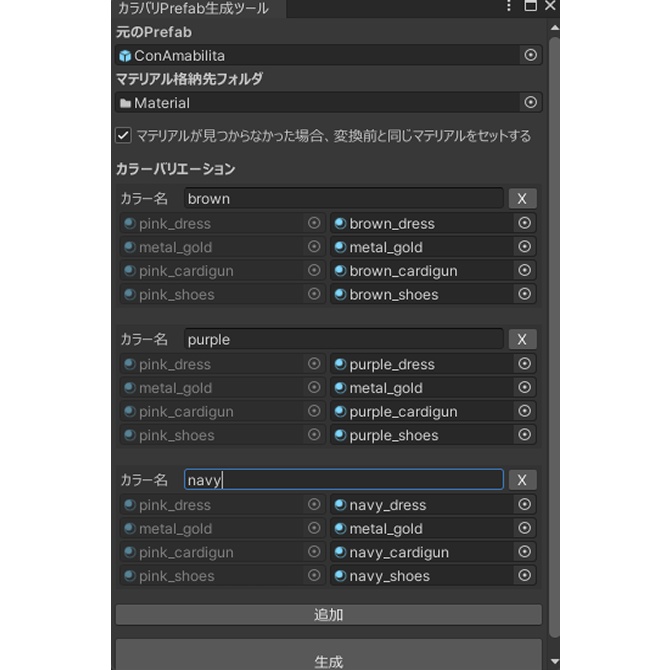Click the ConAmabilita prefab cube icon
This screenshot has height=670, width=670.
(125, 56)
